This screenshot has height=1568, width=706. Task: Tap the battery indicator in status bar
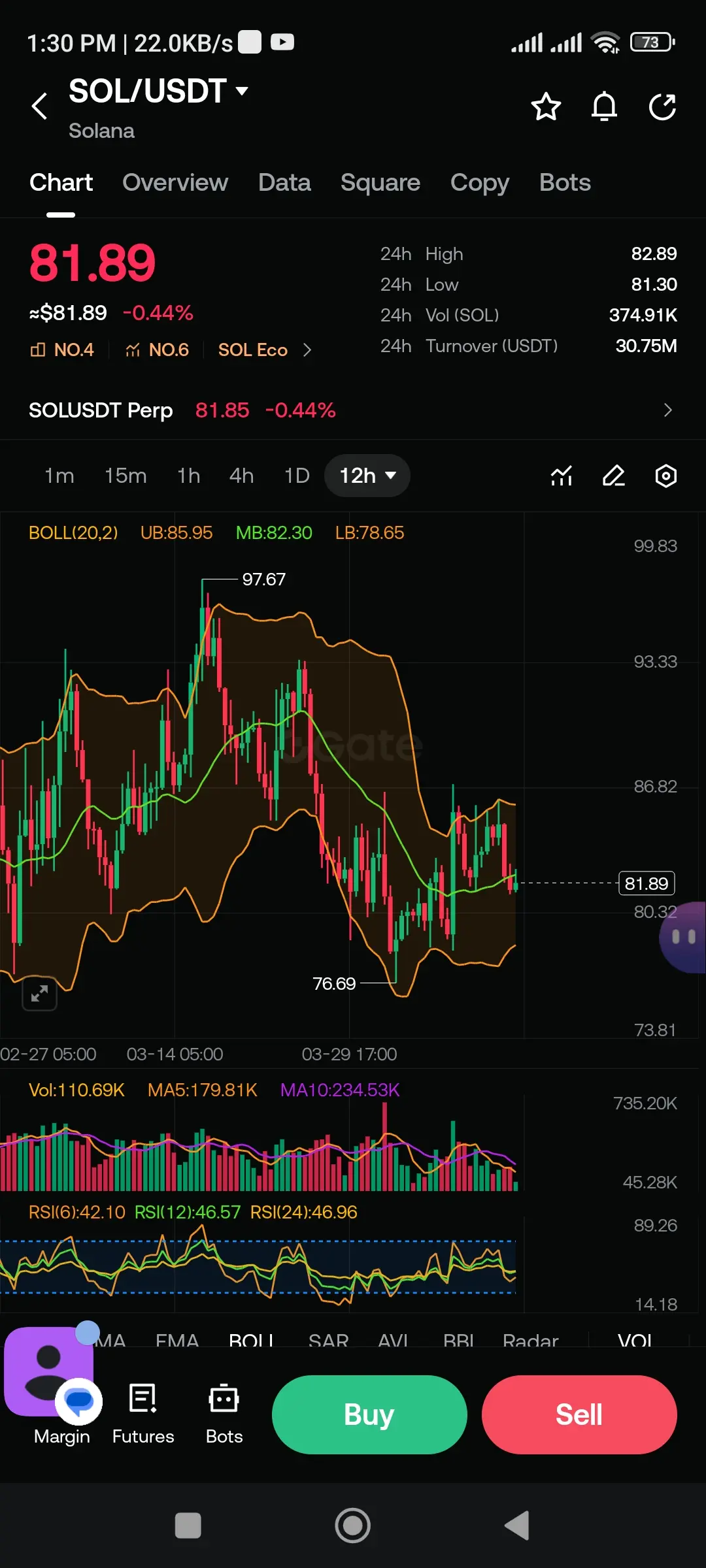click(652, 42)
